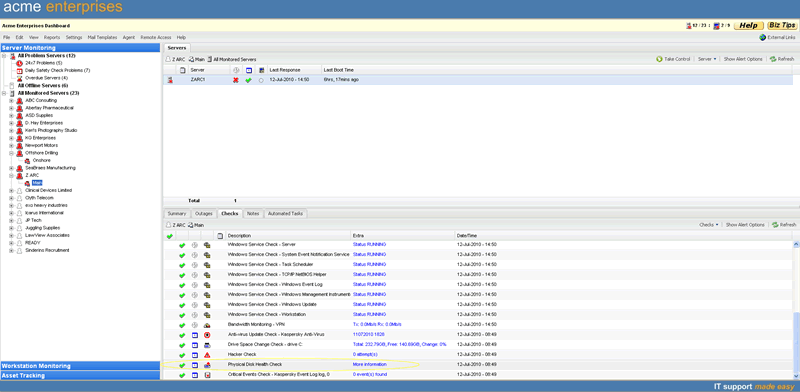
Task: Select the Sinderins Recruitment client
Action: 47,250
